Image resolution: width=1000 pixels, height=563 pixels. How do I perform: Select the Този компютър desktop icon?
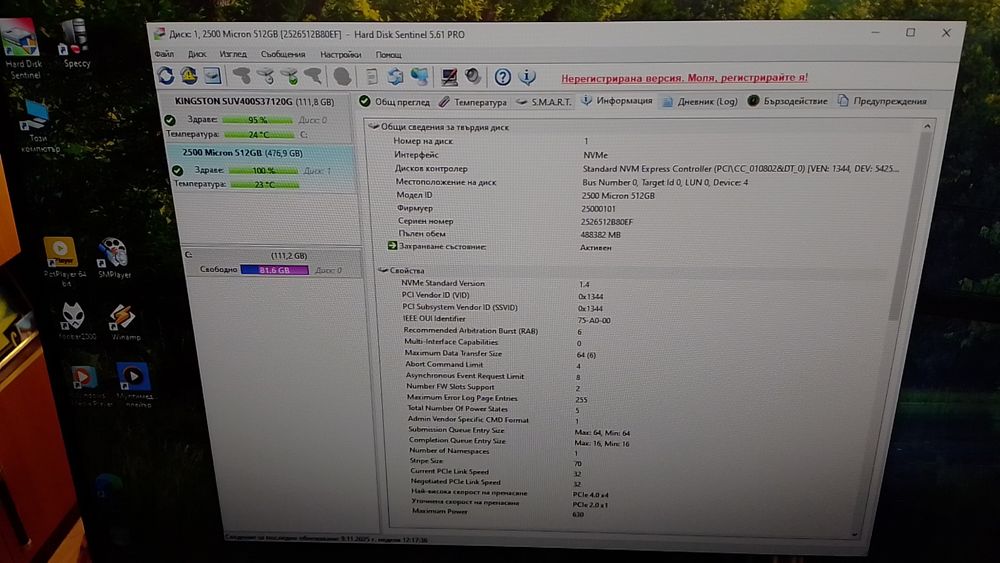coord(38,126)
